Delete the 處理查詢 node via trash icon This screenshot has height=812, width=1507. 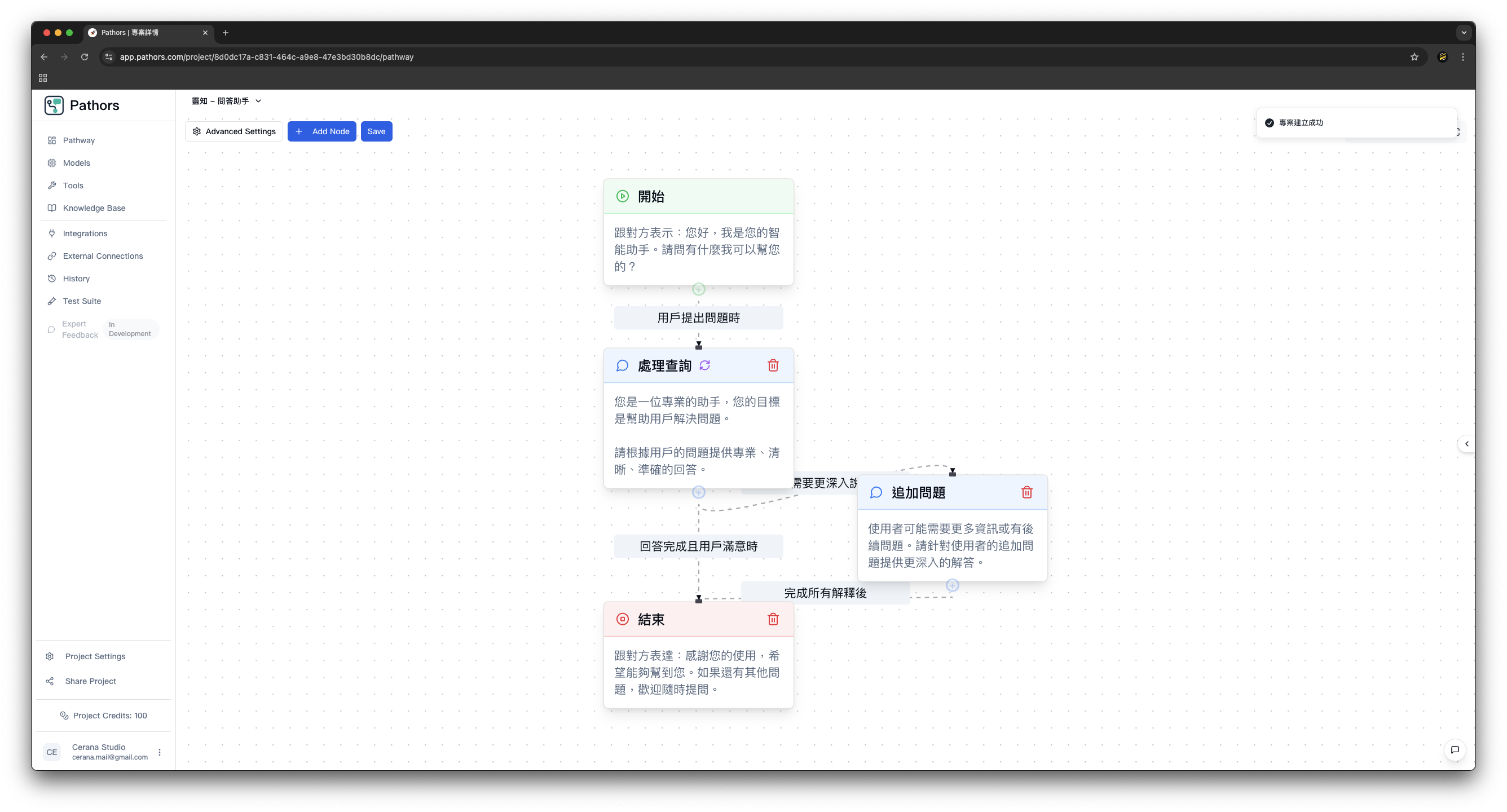tap(773, 365)
